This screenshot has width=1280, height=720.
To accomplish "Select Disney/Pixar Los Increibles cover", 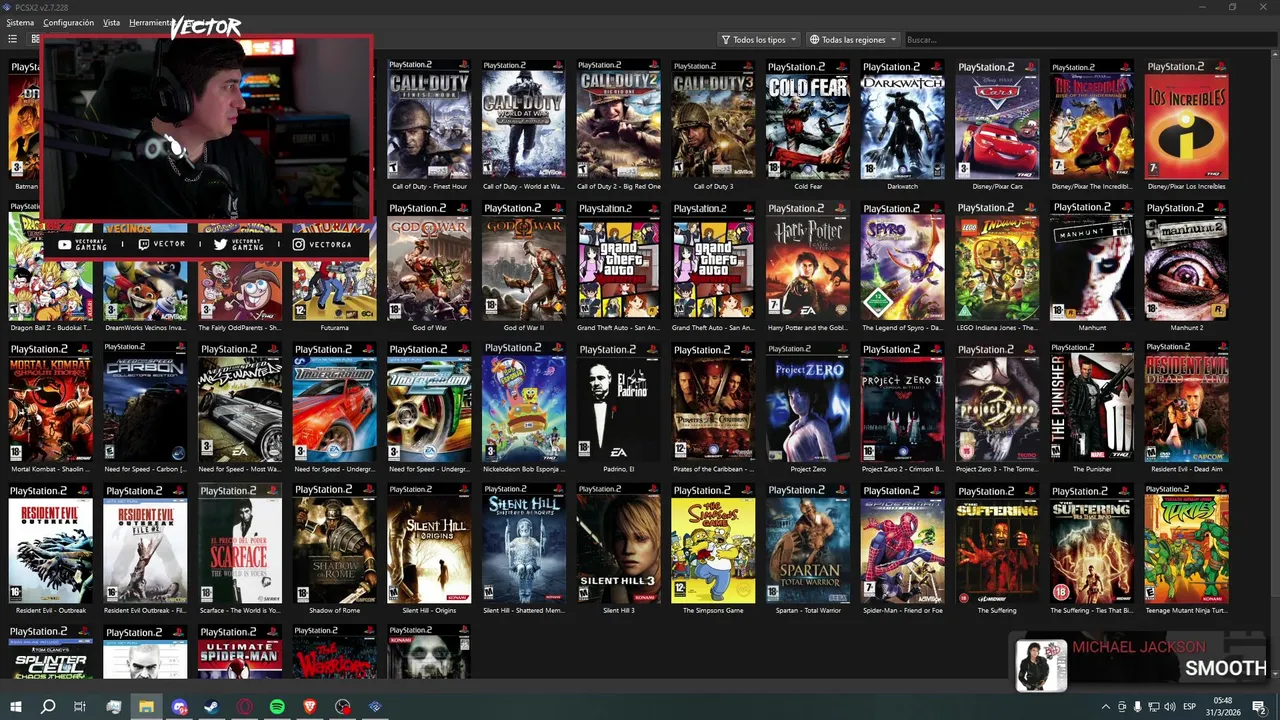I will pos(1186,120).
